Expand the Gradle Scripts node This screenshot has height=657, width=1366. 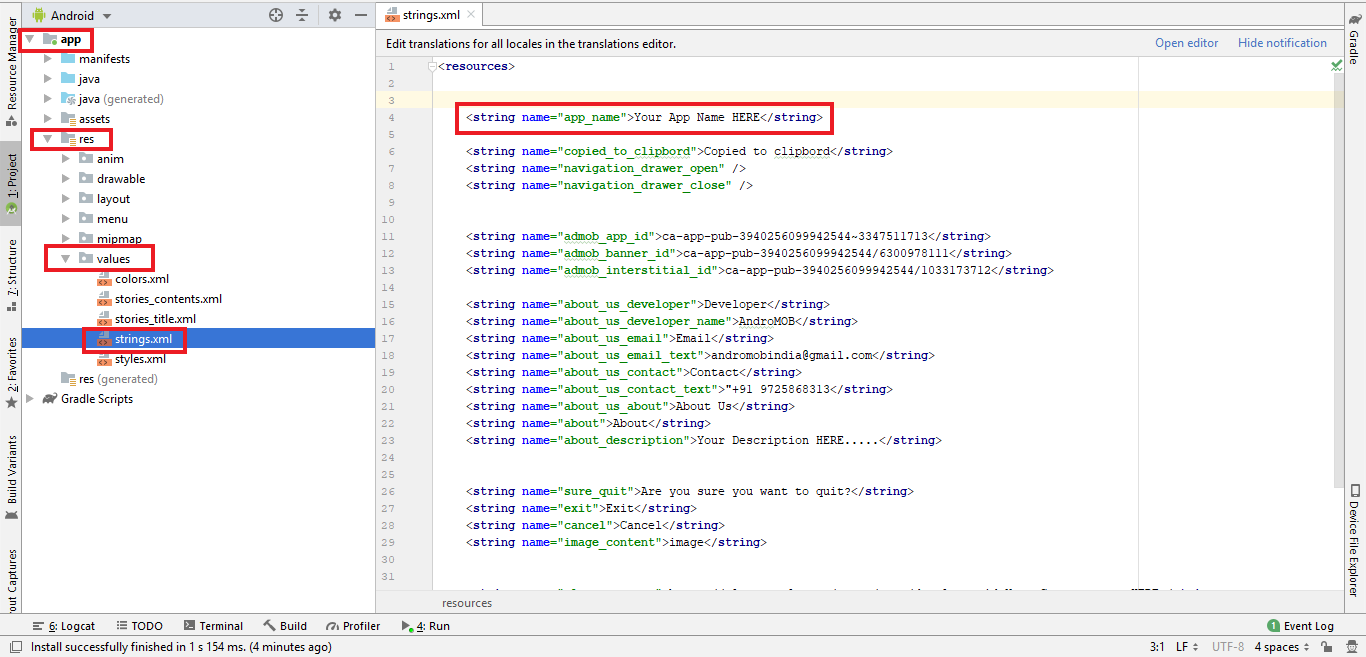click(30, 399)
